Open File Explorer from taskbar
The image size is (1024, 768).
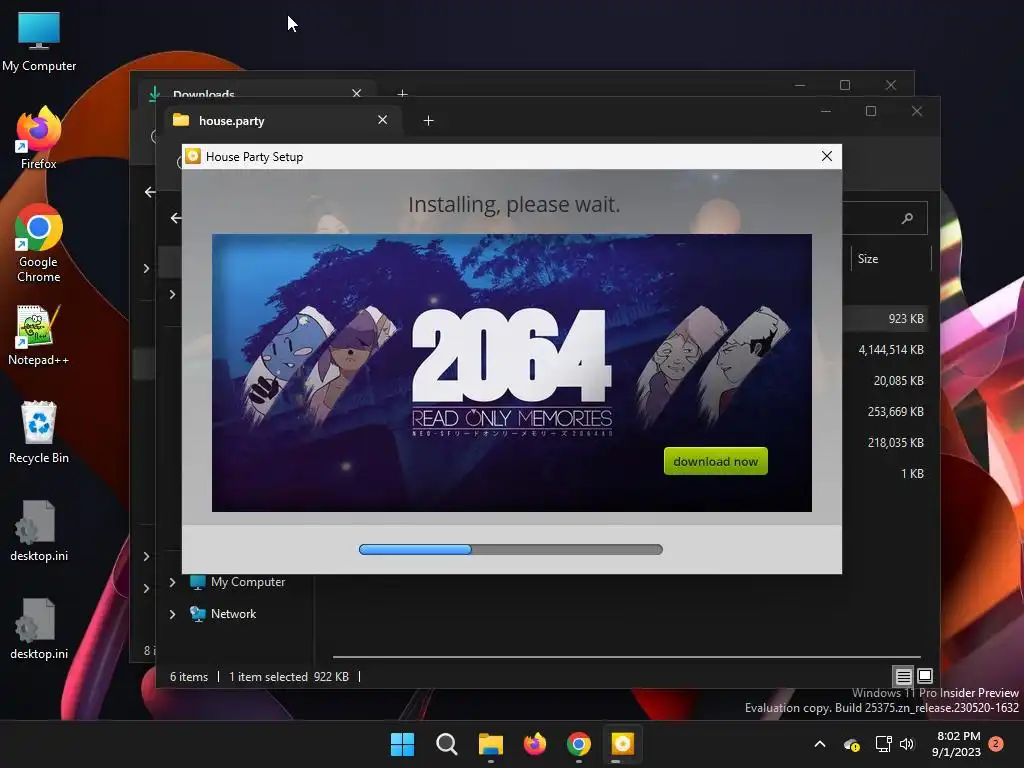(490, 744)
